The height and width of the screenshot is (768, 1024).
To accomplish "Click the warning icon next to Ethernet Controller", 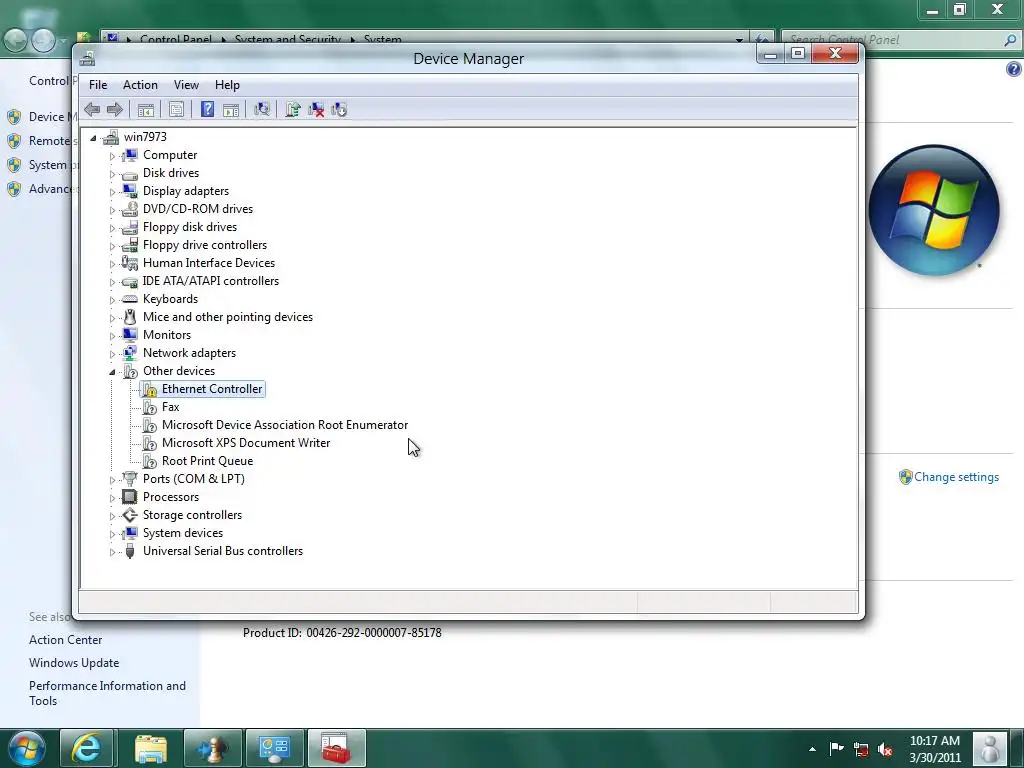I will (x=150, y=389).
